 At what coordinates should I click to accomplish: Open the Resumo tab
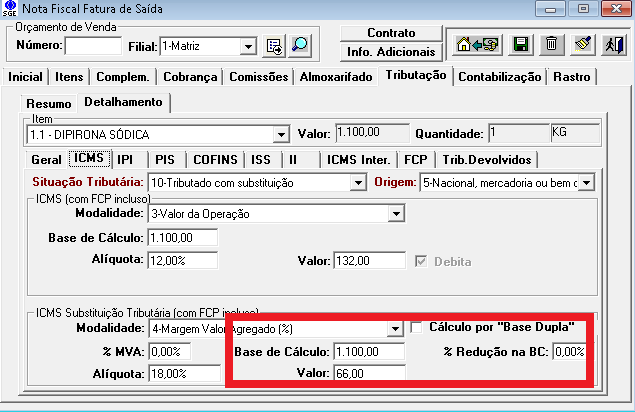point(49,103)
